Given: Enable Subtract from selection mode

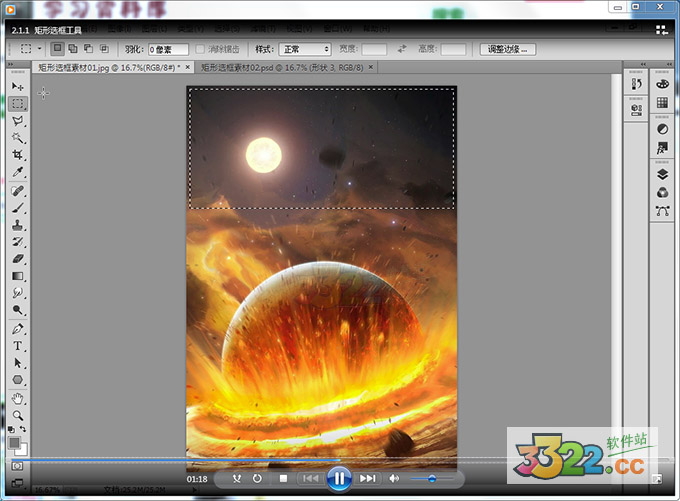Looking at the screenshot, I should [88, 48].
